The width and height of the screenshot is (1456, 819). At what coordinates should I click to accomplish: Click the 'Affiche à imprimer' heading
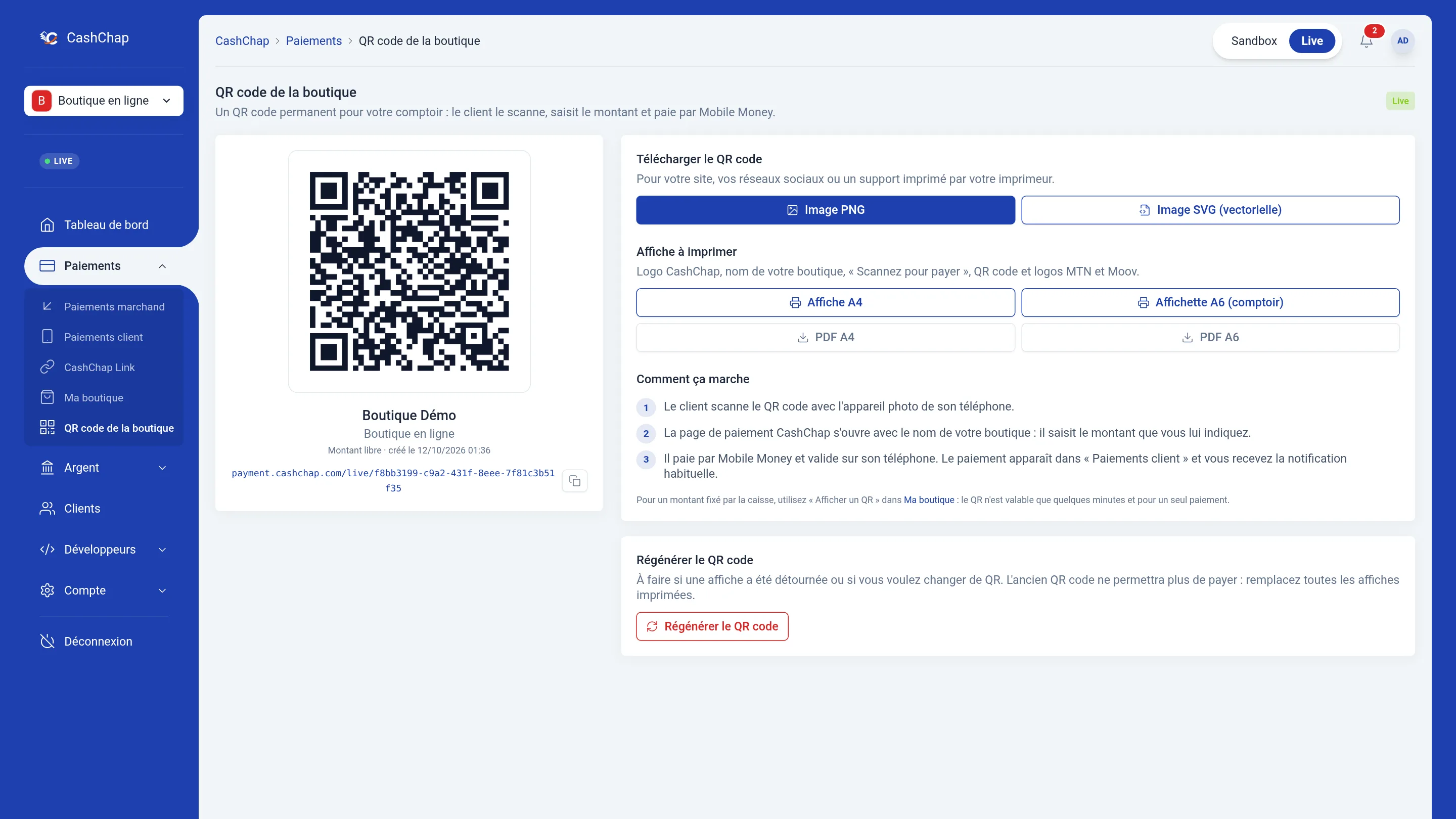click(686, 252)
